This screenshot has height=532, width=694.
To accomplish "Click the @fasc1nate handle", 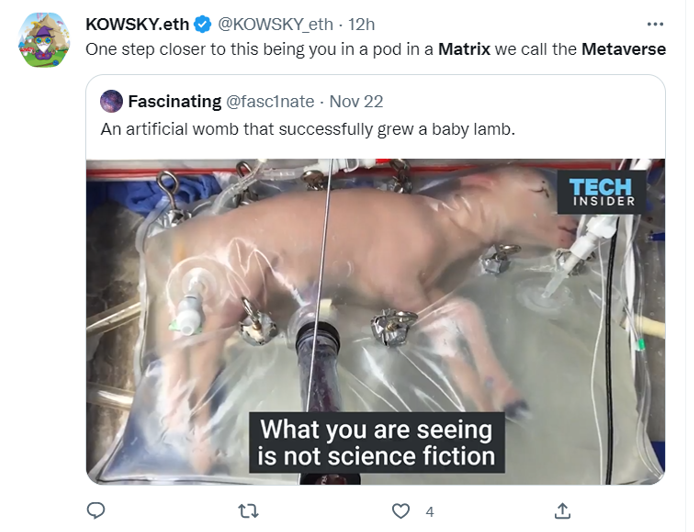I will tap(268, 101).
